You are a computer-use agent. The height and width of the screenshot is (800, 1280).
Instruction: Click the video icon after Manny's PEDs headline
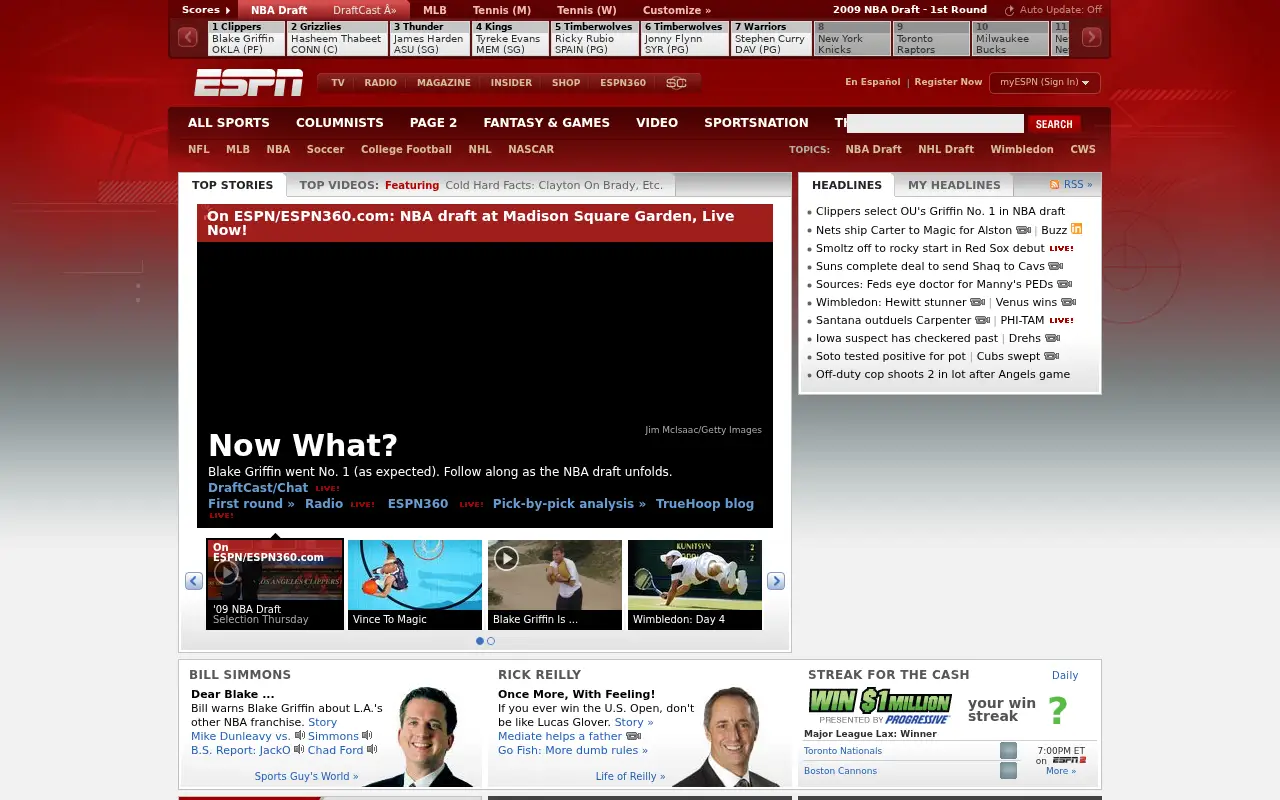pyautogui.click(x=1064, y=284)
